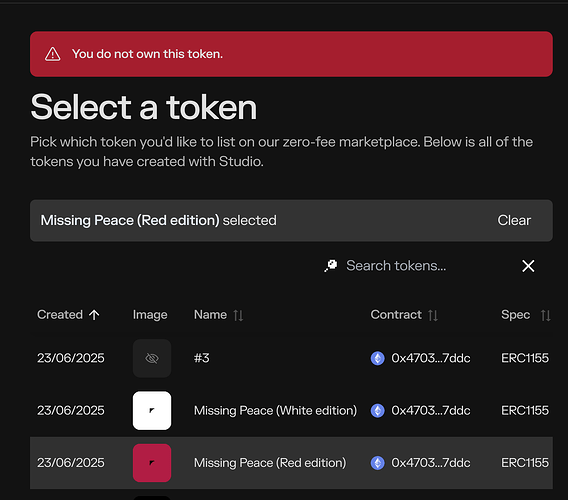Image resolution: width=568 pixels, height=500 pixels.
Task: Click the search magnifier icon
Action: point(331,266)
